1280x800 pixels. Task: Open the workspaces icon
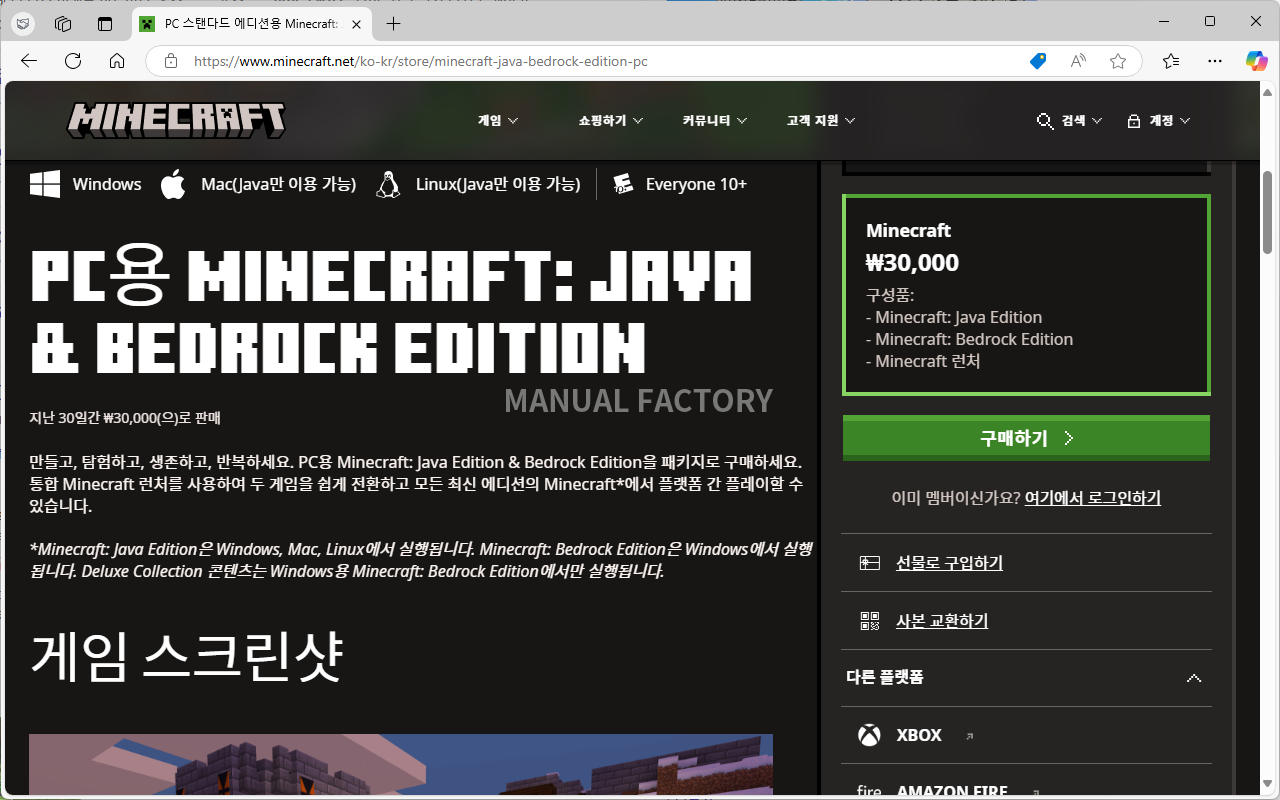[x=64, y=23]
